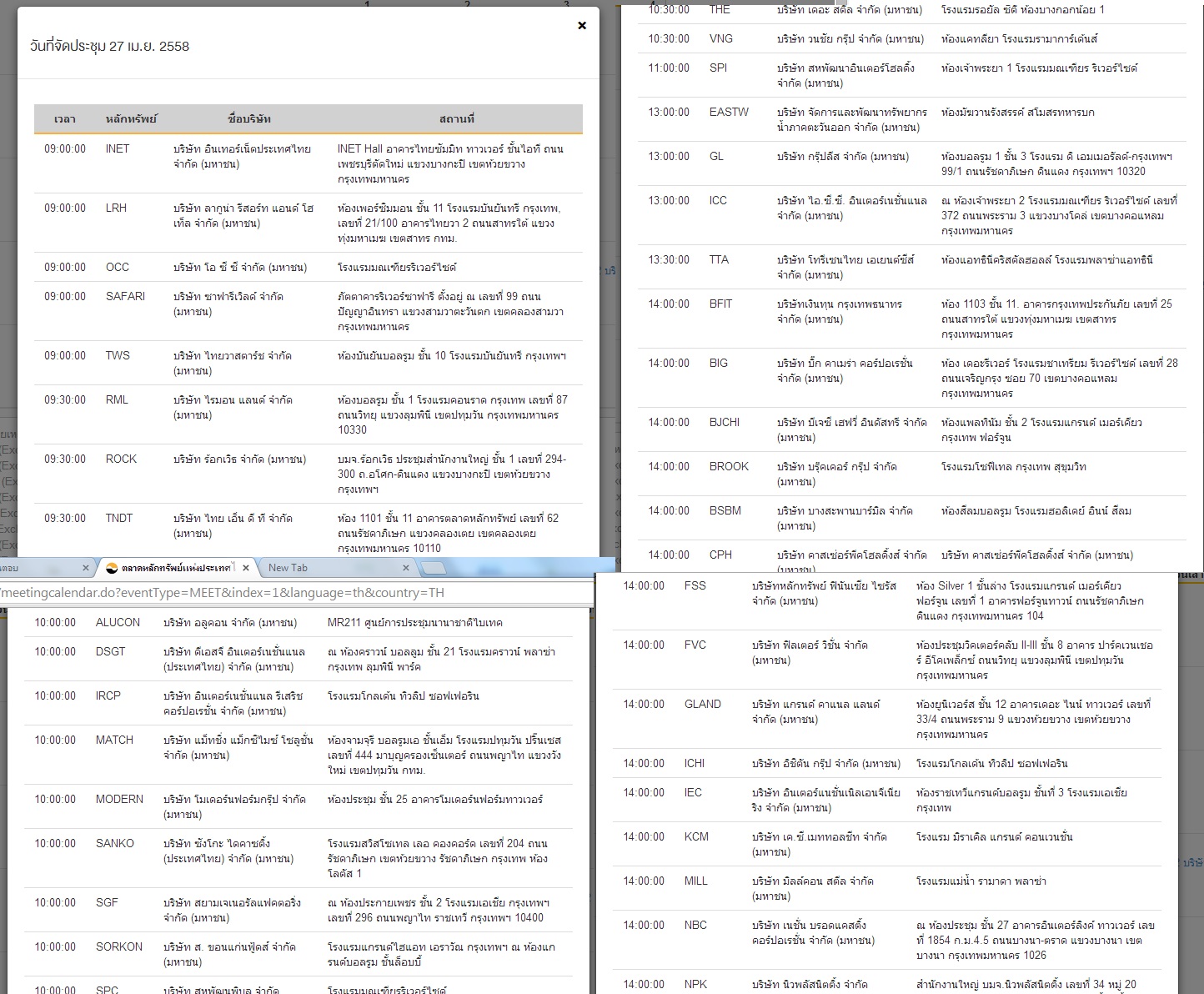1204x994 pixels.
Task: Select the MILL ticker symbol
Action: click(x=695, y=881)
